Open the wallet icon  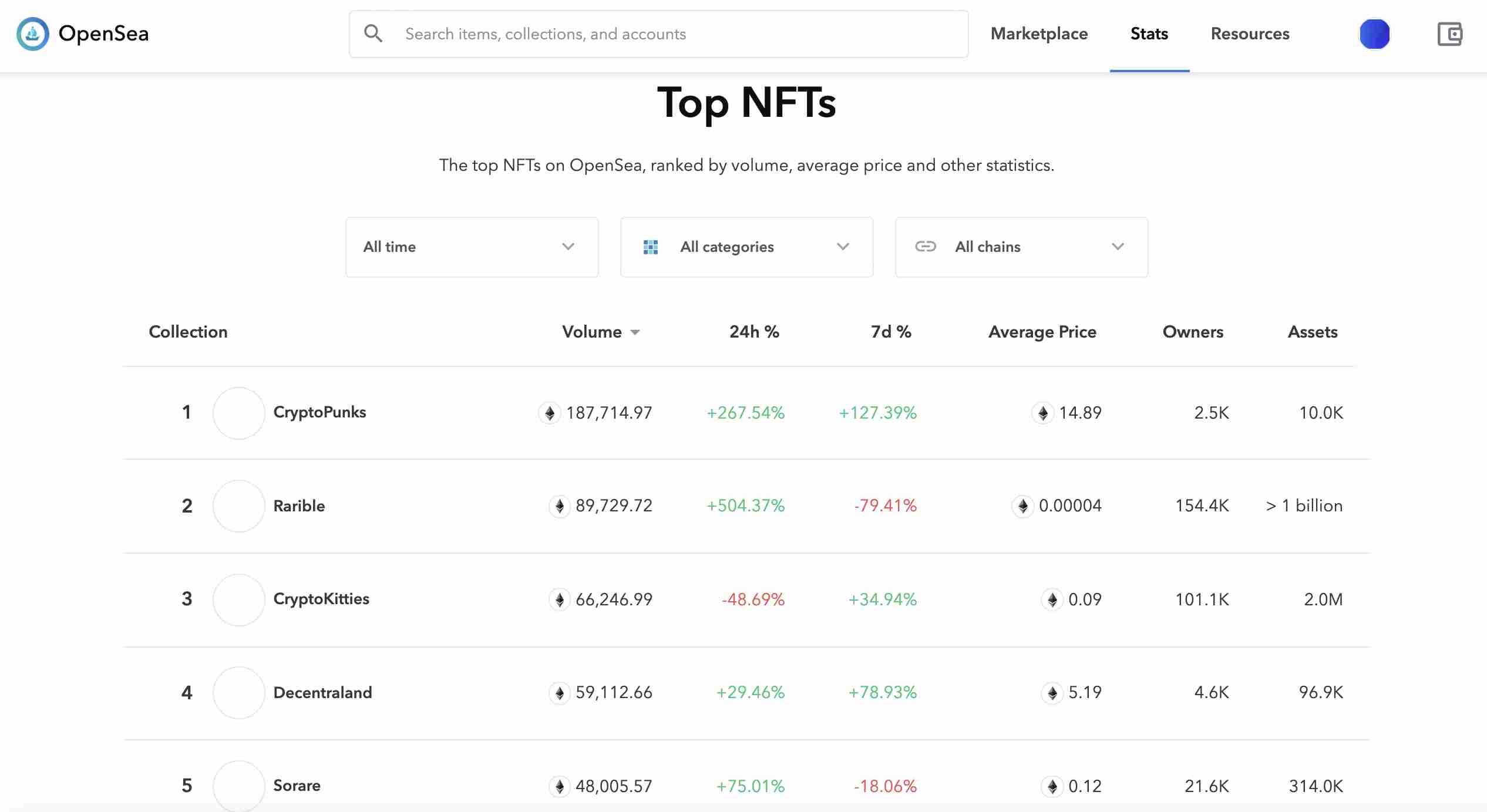[1449, 34]
